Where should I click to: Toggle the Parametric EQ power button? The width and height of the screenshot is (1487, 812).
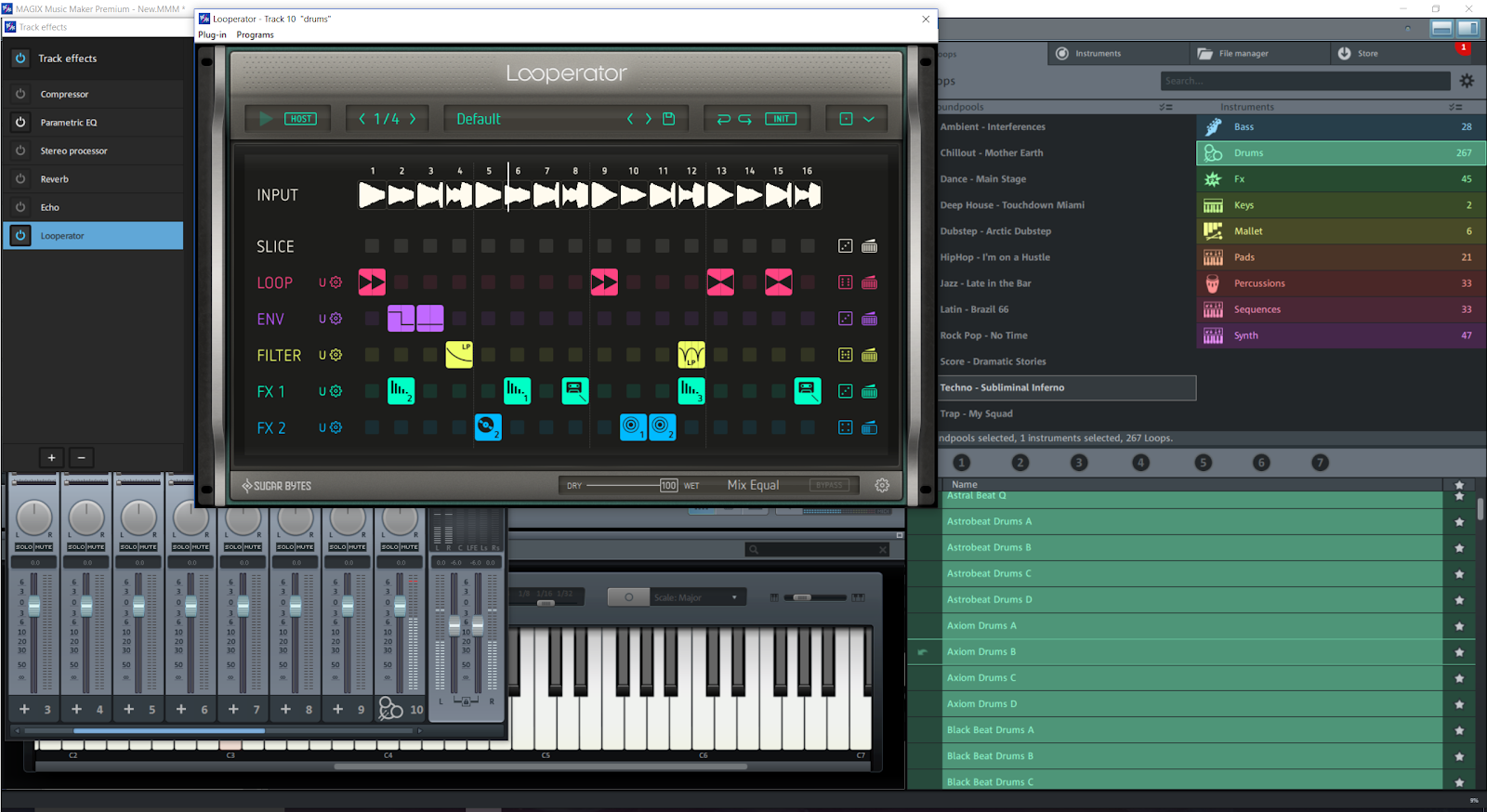pos(20,122)
